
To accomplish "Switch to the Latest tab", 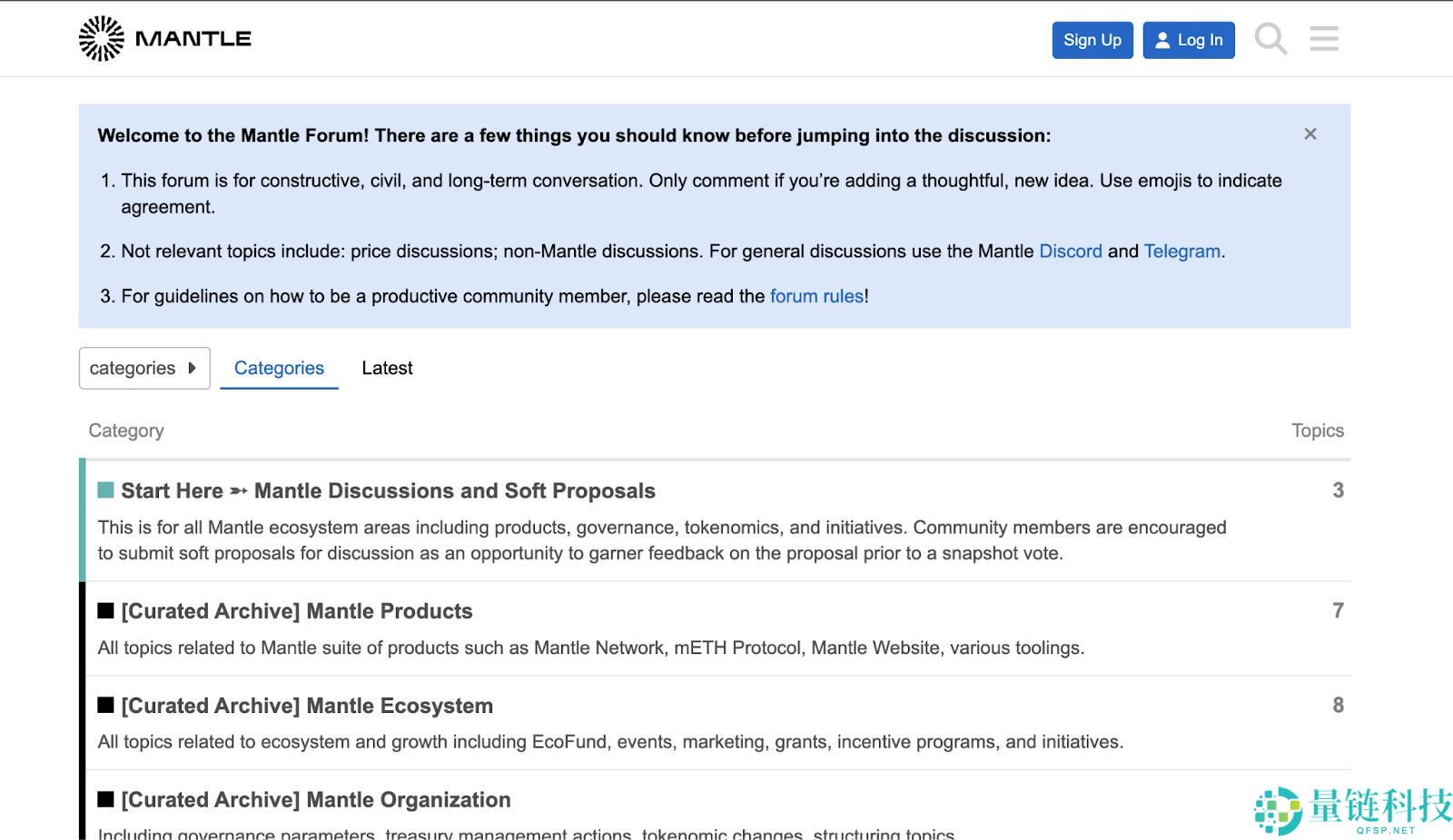I will pos(387,368).
